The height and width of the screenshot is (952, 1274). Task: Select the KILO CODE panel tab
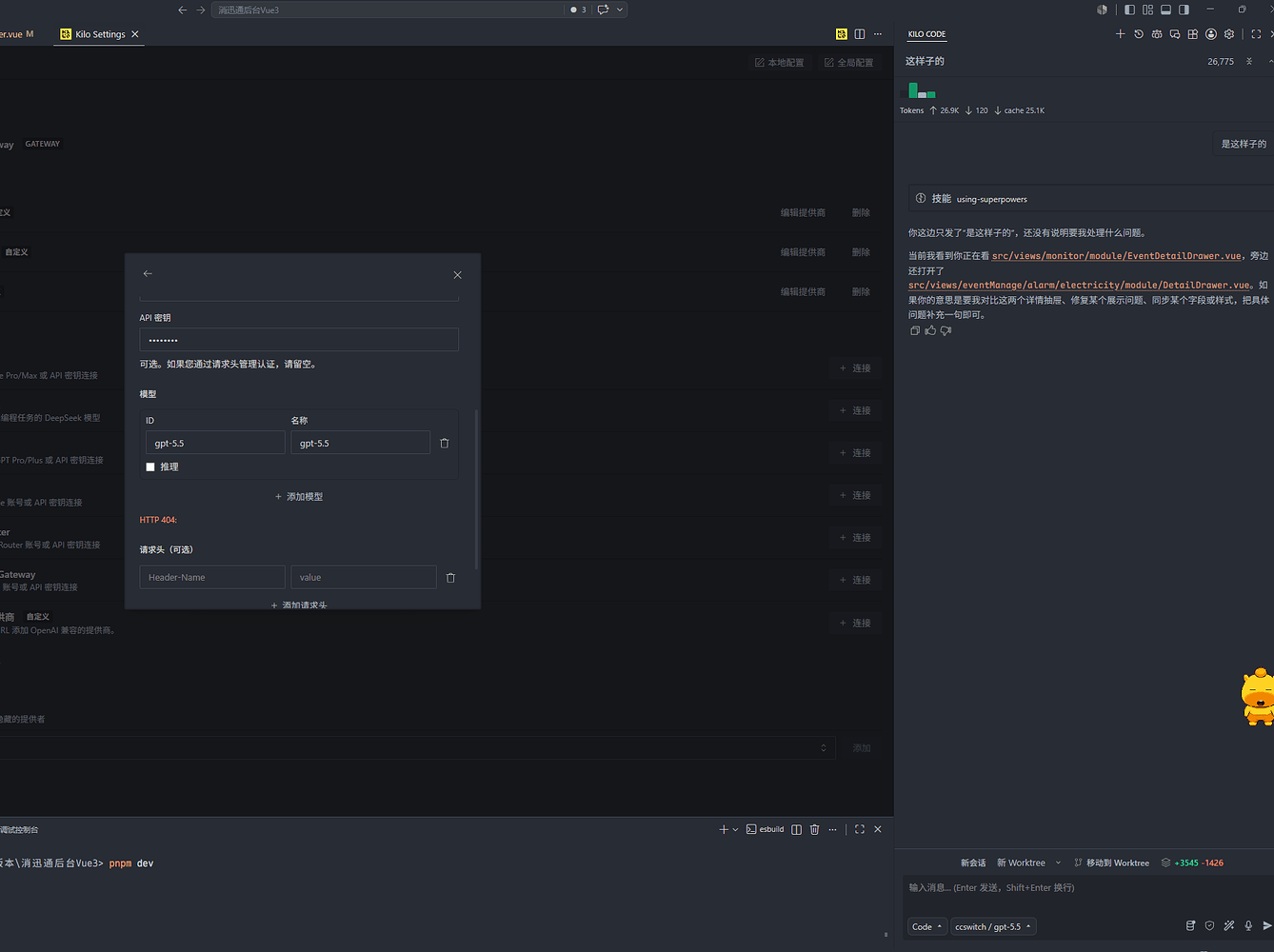[x=926, y=34]
